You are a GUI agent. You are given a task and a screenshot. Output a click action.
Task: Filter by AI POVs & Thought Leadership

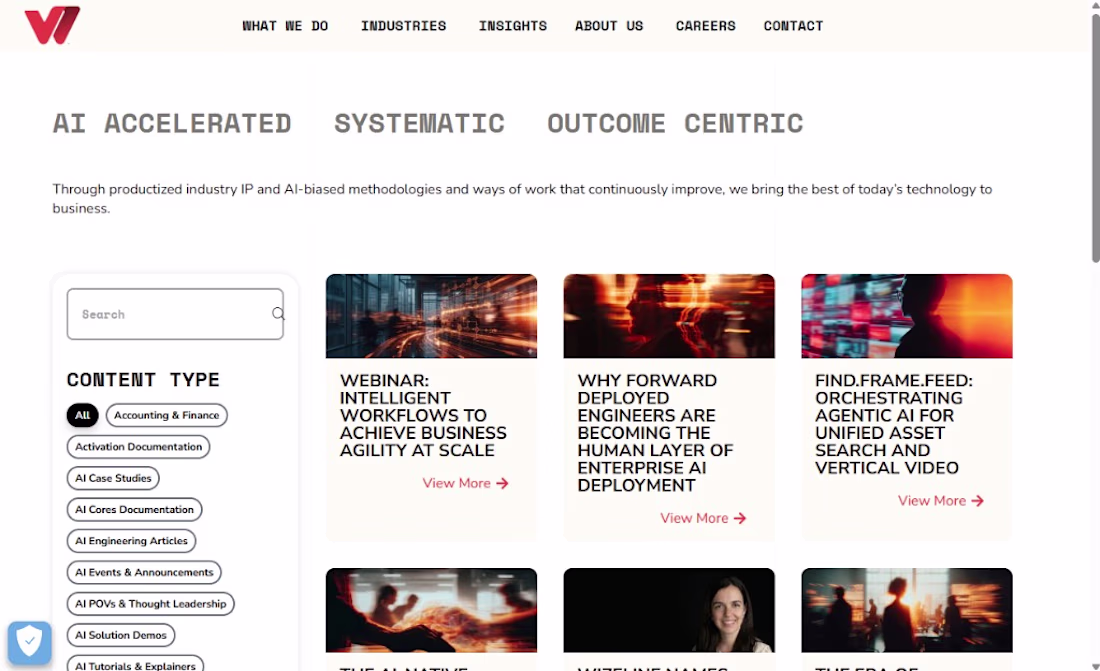click(x=151, y=604)
